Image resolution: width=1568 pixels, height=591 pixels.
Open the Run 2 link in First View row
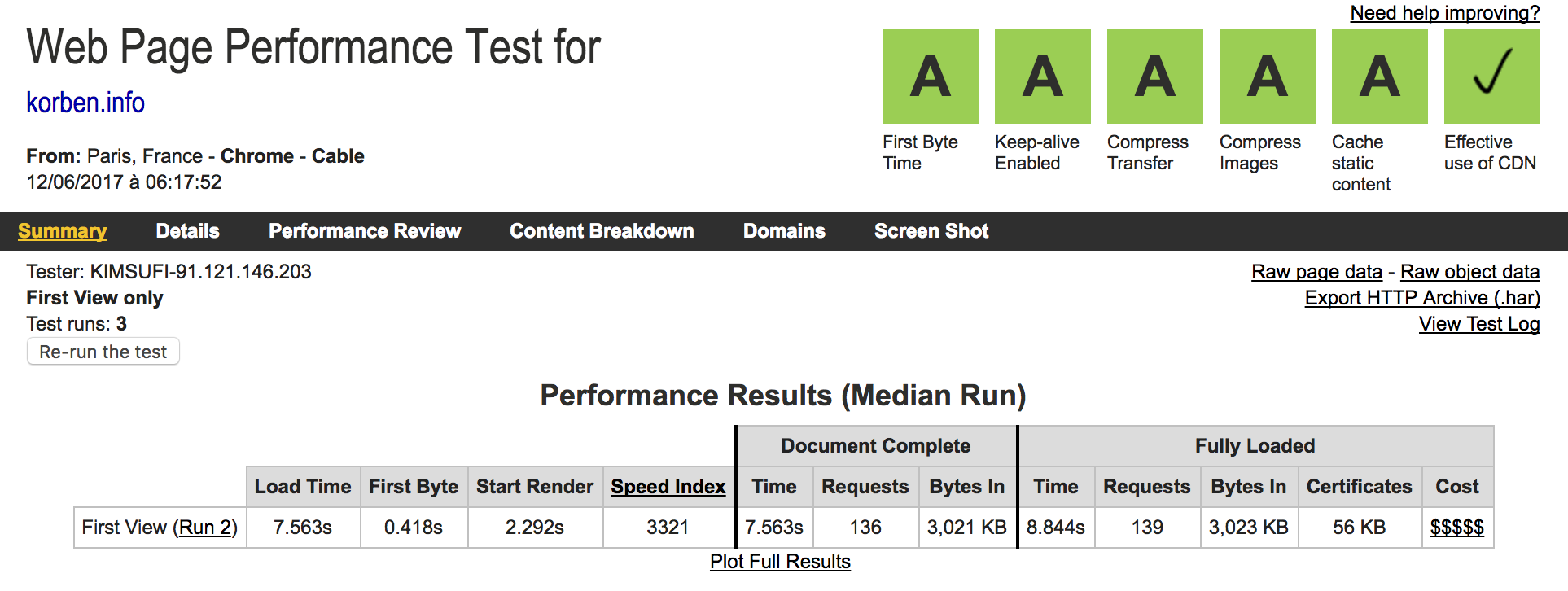(x=205, y=528)
